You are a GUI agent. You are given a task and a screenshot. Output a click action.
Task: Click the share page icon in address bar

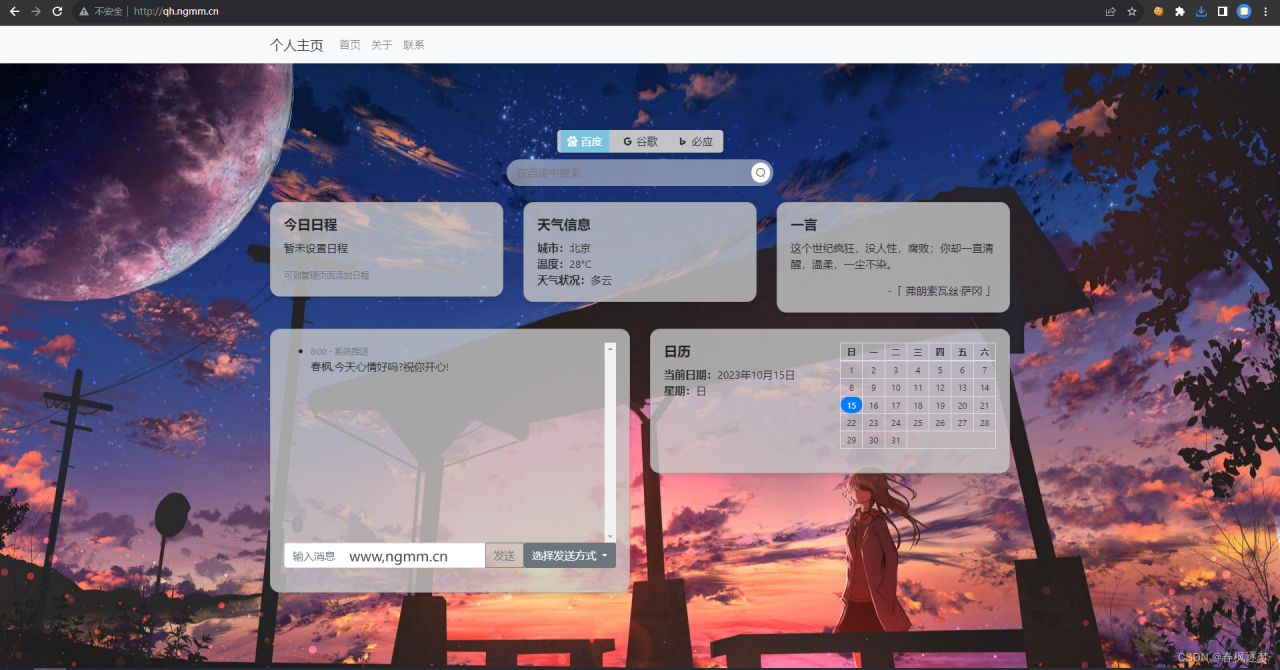point(1110,12)
